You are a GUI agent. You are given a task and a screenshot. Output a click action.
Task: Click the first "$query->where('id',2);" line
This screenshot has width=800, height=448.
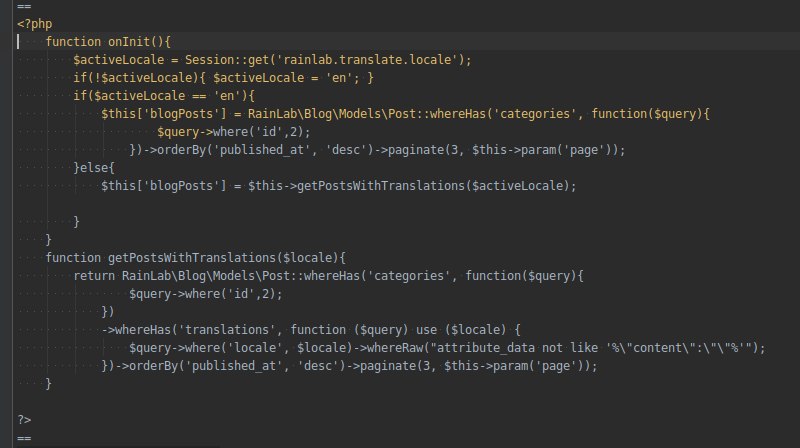pyautogui.click(x=234, y=132)
